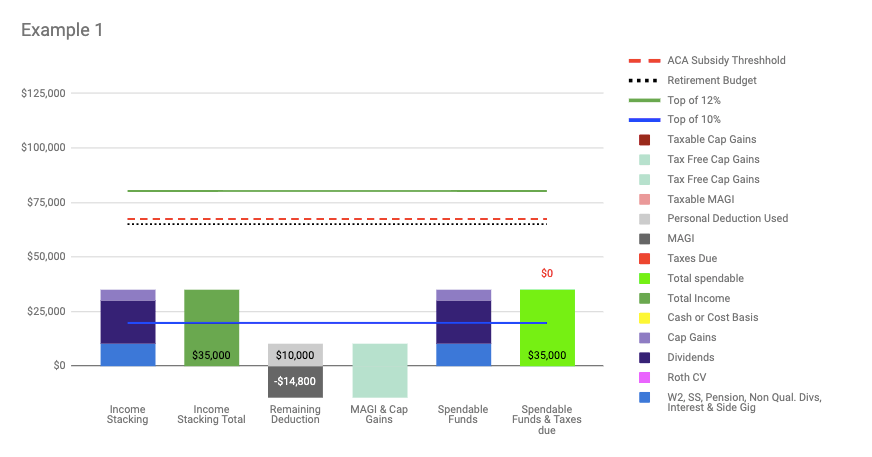The width and height of the screenshot is (872, 457).
Task: Click the Taxable MAGI pink legend swatch
Action: coord(645,199)
